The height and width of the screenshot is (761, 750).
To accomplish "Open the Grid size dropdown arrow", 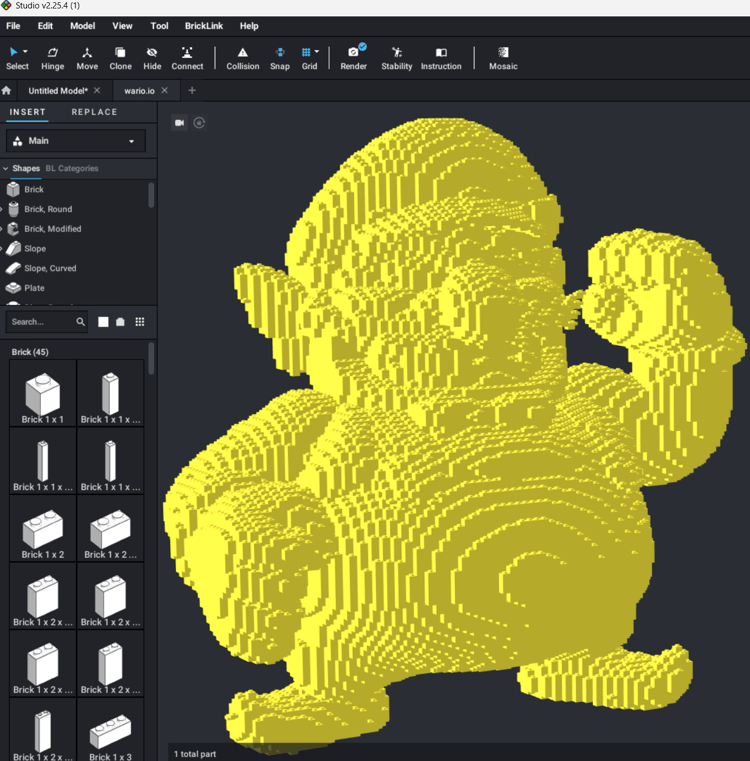I will (317, 51).
